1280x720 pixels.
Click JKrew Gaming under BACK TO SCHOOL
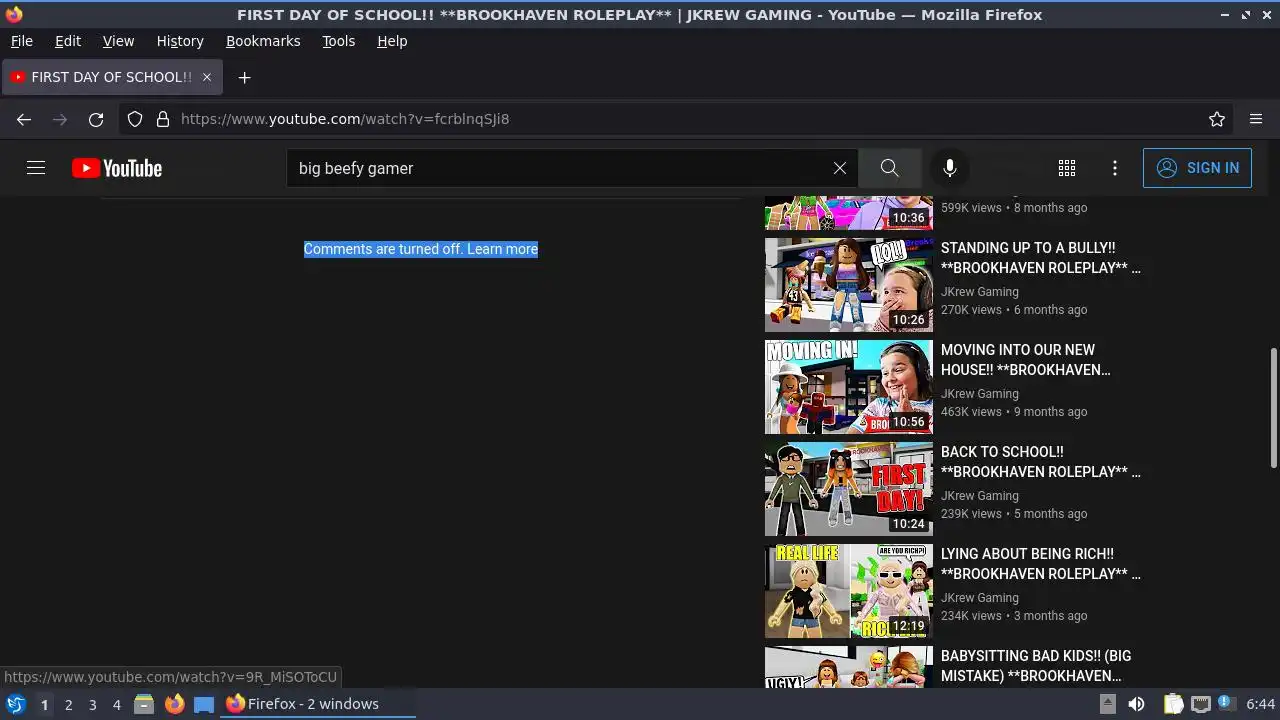pyautogui.click(x=980, y=496)
